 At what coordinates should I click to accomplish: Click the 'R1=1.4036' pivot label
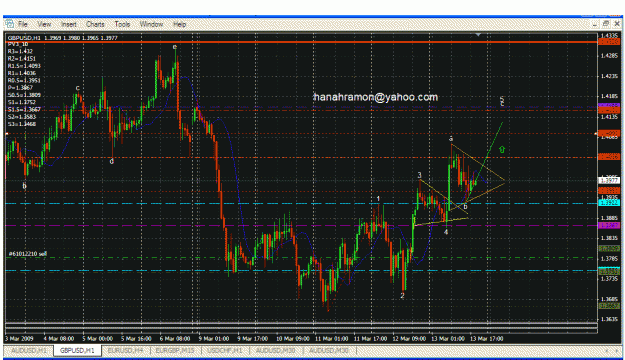tap(22, 73)
